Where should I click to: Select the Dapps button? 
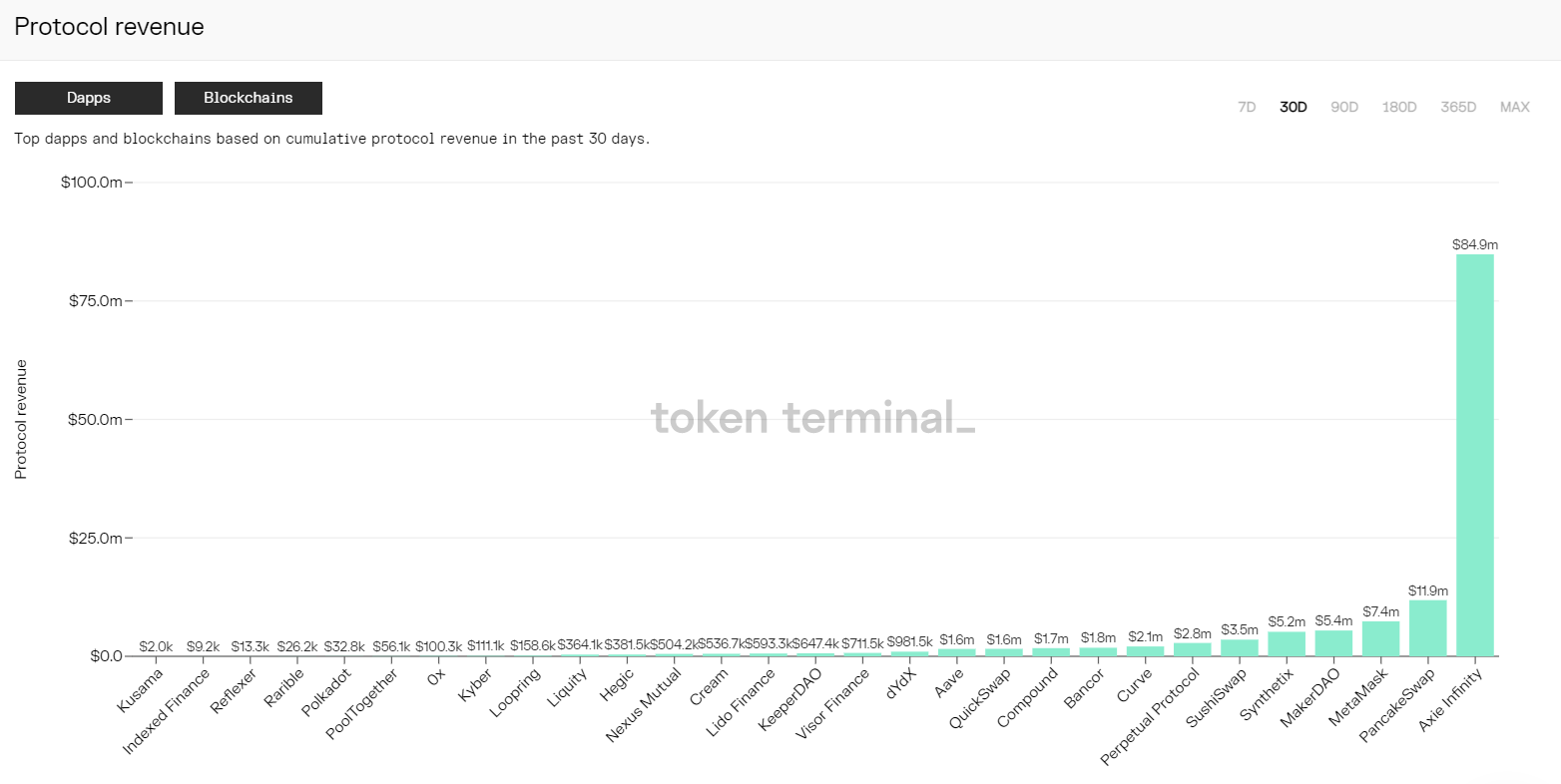[x=89, y=98]
